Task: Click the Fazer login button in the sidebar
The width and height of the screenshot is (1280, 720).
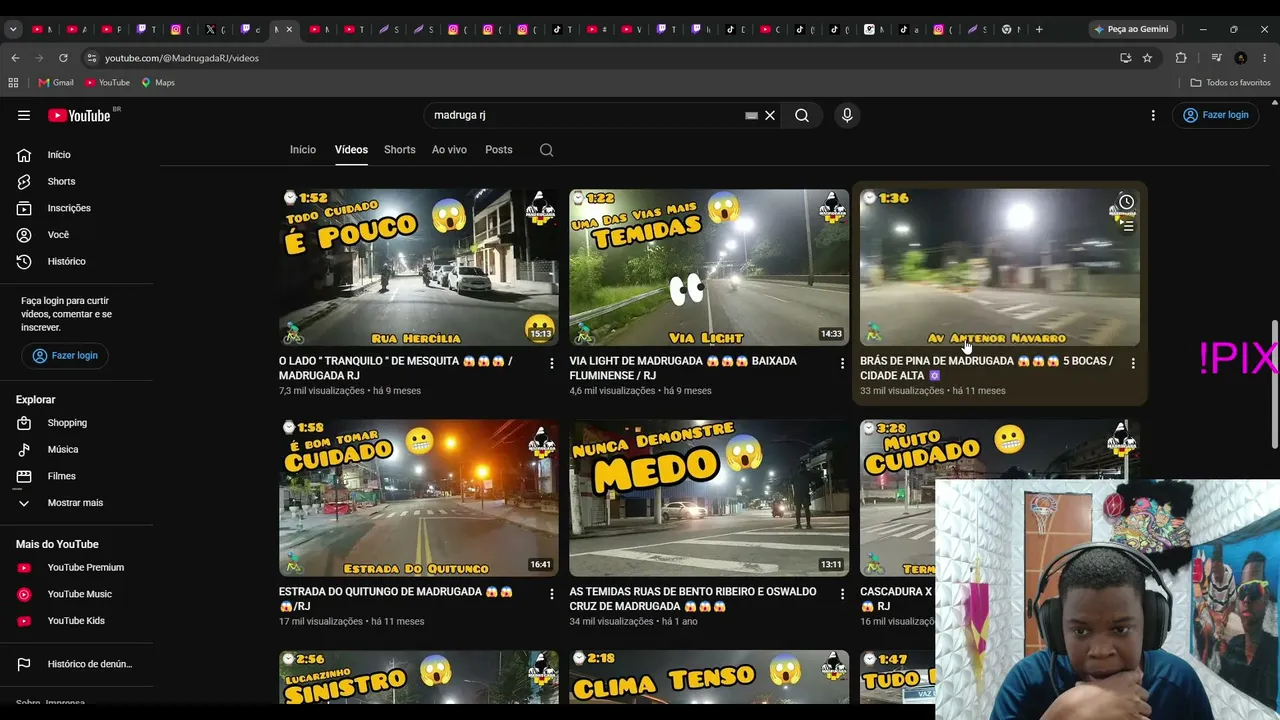Action: 65,356
